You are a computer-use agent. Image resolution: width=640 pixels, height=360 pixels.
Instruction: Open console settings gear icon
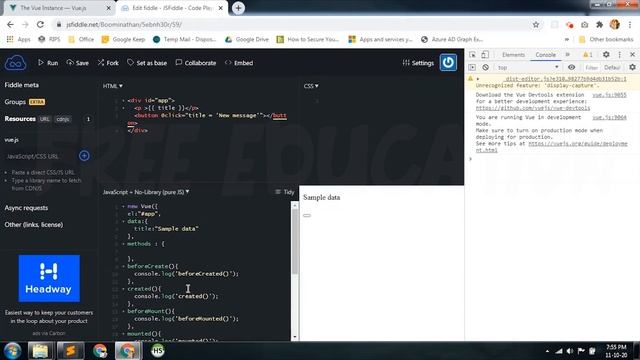tap(632, 67)
